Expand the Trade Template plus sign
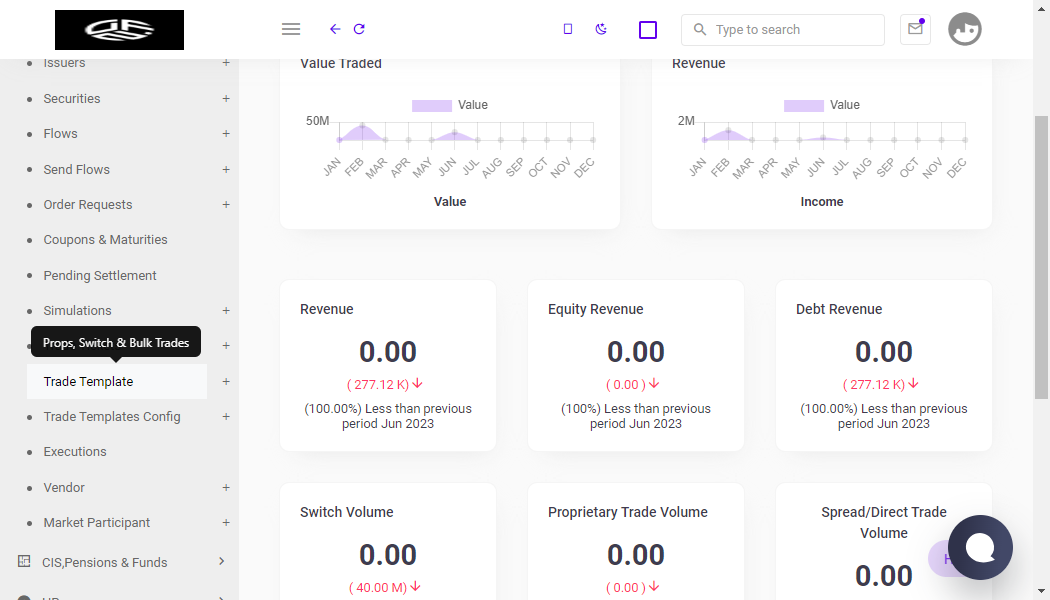Image resolution: width=1050 pixels, height=600 pixels. (226, 382)
